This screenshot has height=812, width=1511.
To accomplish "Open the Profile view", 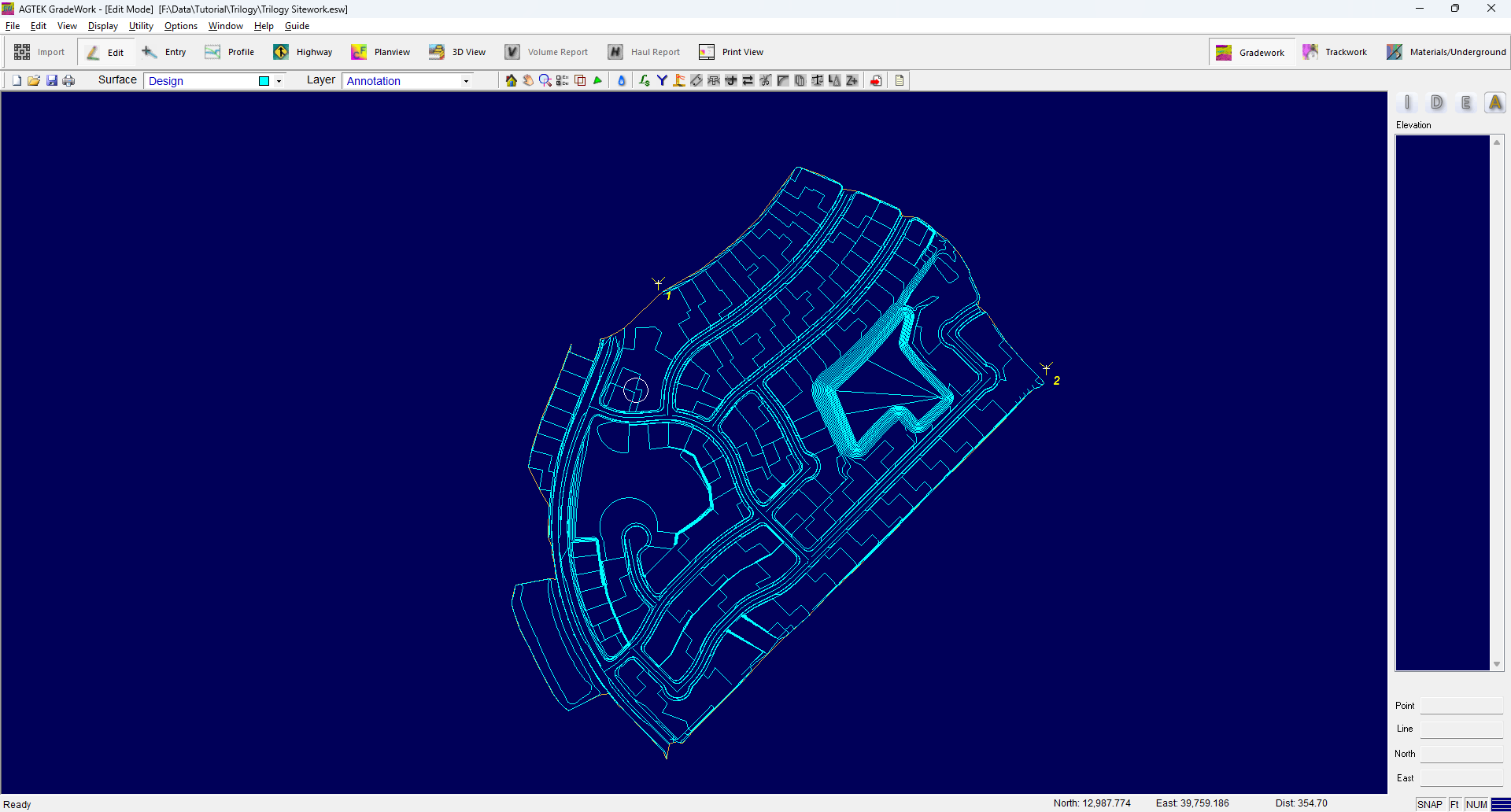I will pos(230,52).
